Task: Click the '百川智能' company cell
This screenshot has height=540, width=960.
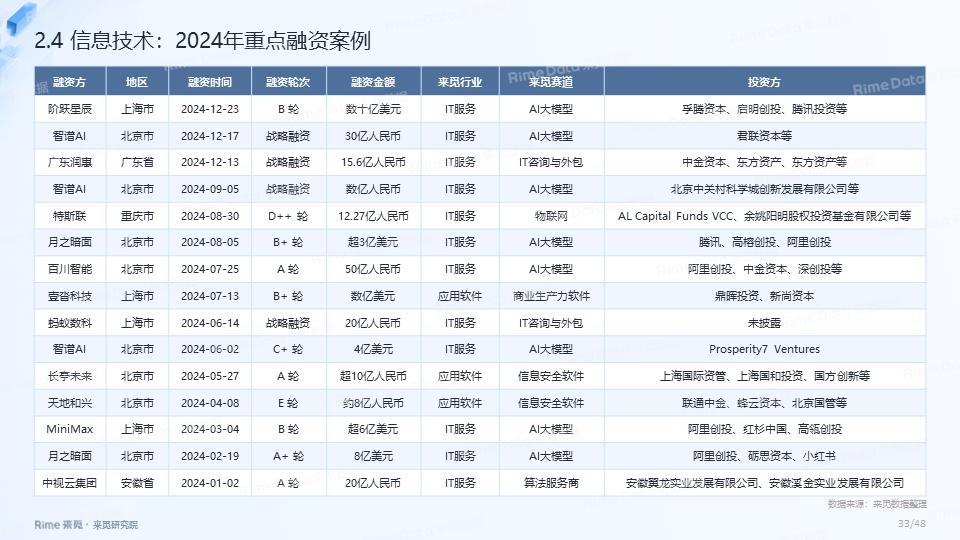Action: pyautogui.click(x=70, y=269)
